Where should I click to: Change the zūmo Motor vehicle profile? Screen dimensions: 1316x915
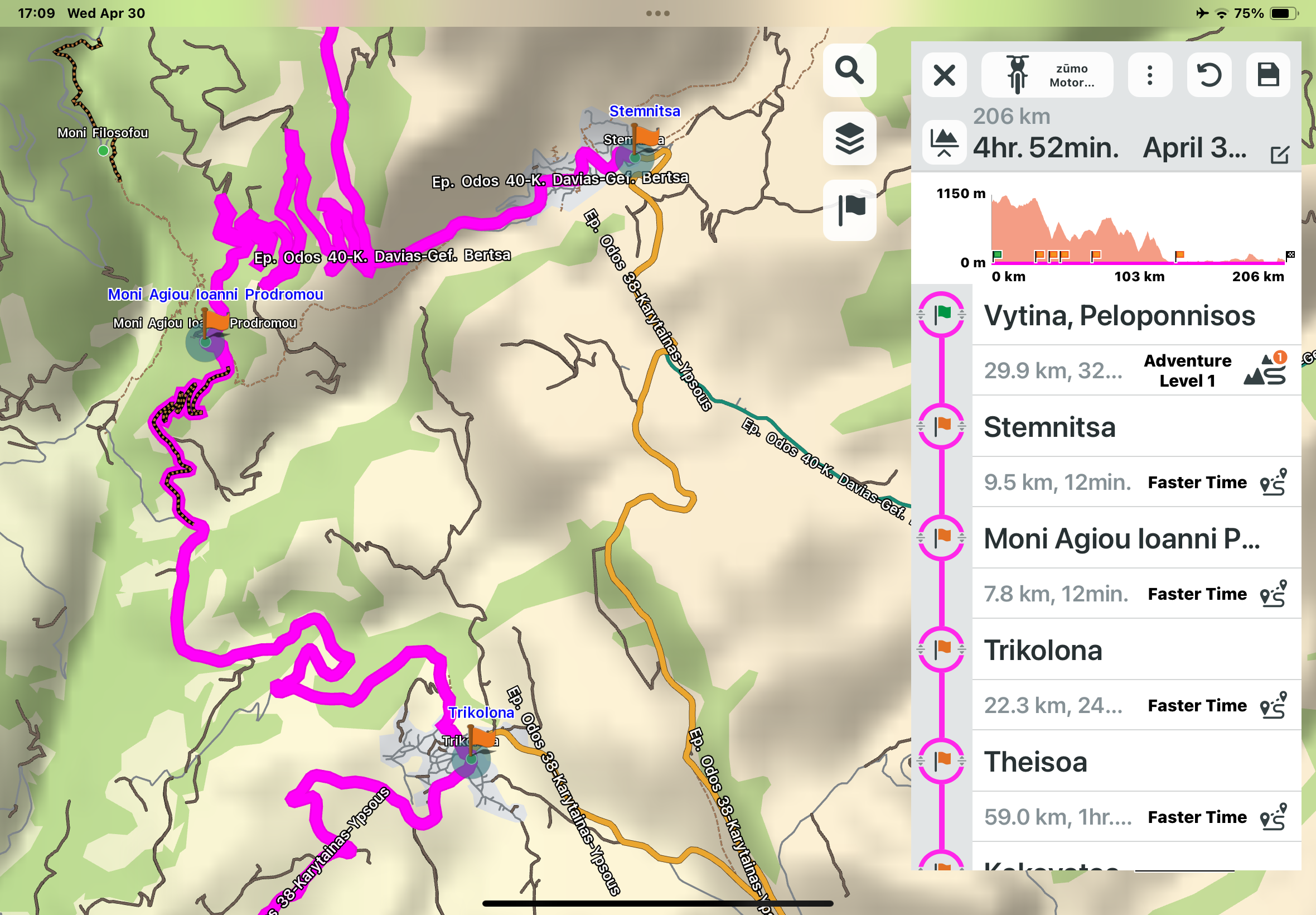point(1047,75)
